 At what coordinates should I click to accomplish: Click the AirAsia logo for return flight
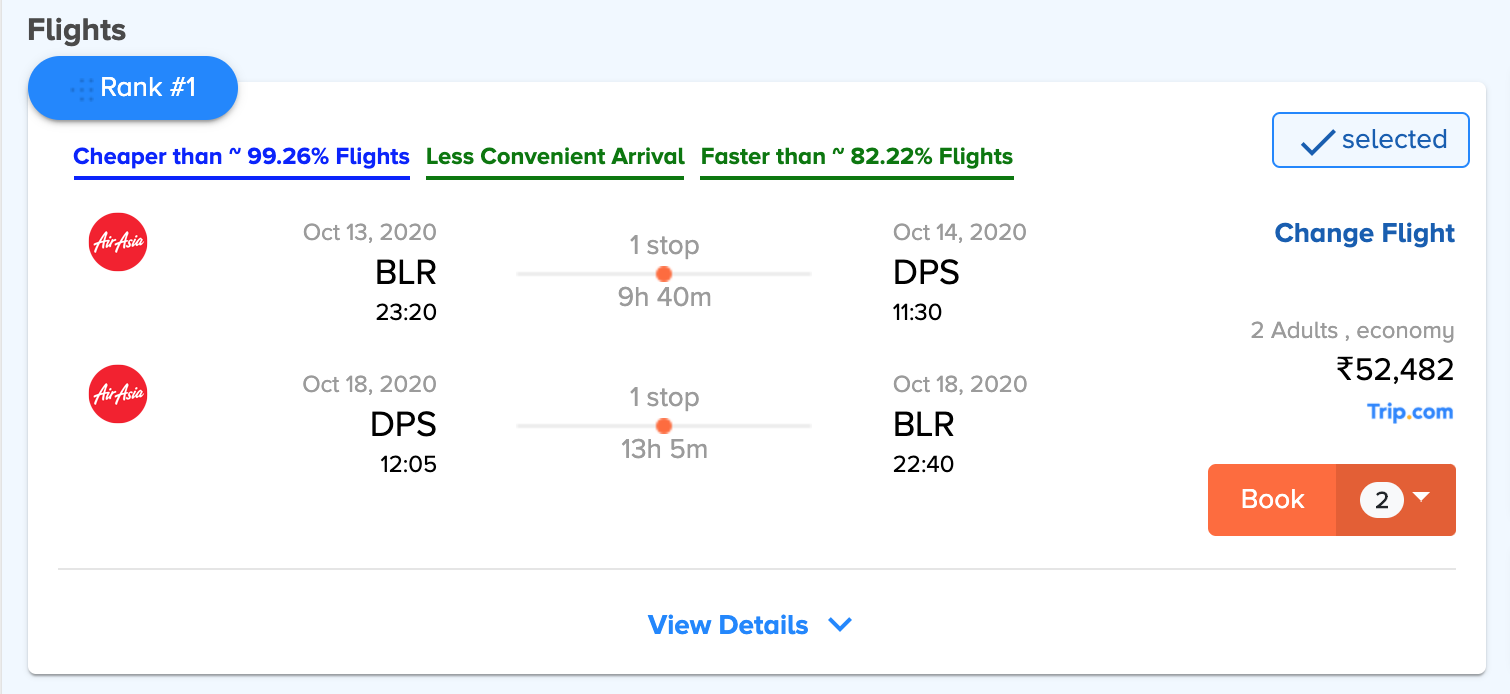(x=118, y=394)
